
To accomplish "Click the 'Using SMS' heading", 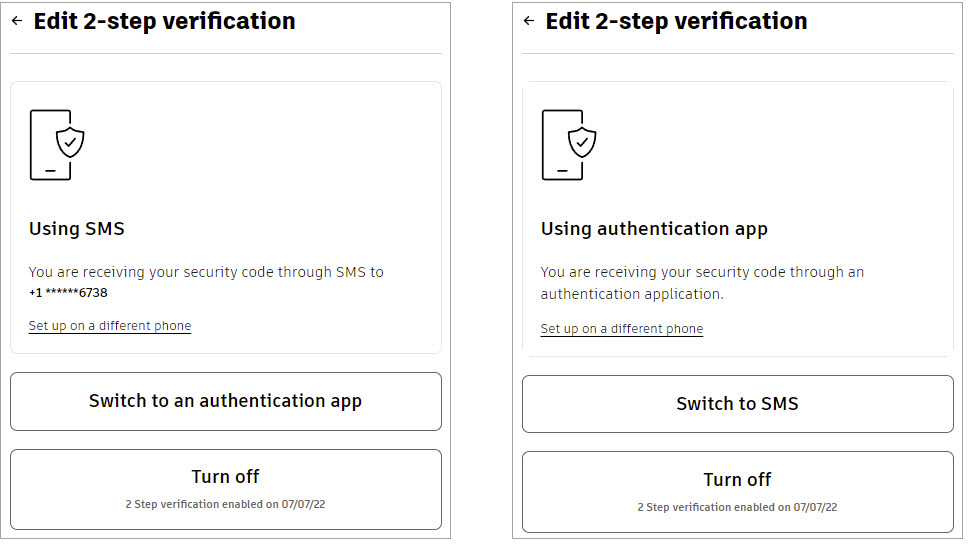I will point(77,229).
